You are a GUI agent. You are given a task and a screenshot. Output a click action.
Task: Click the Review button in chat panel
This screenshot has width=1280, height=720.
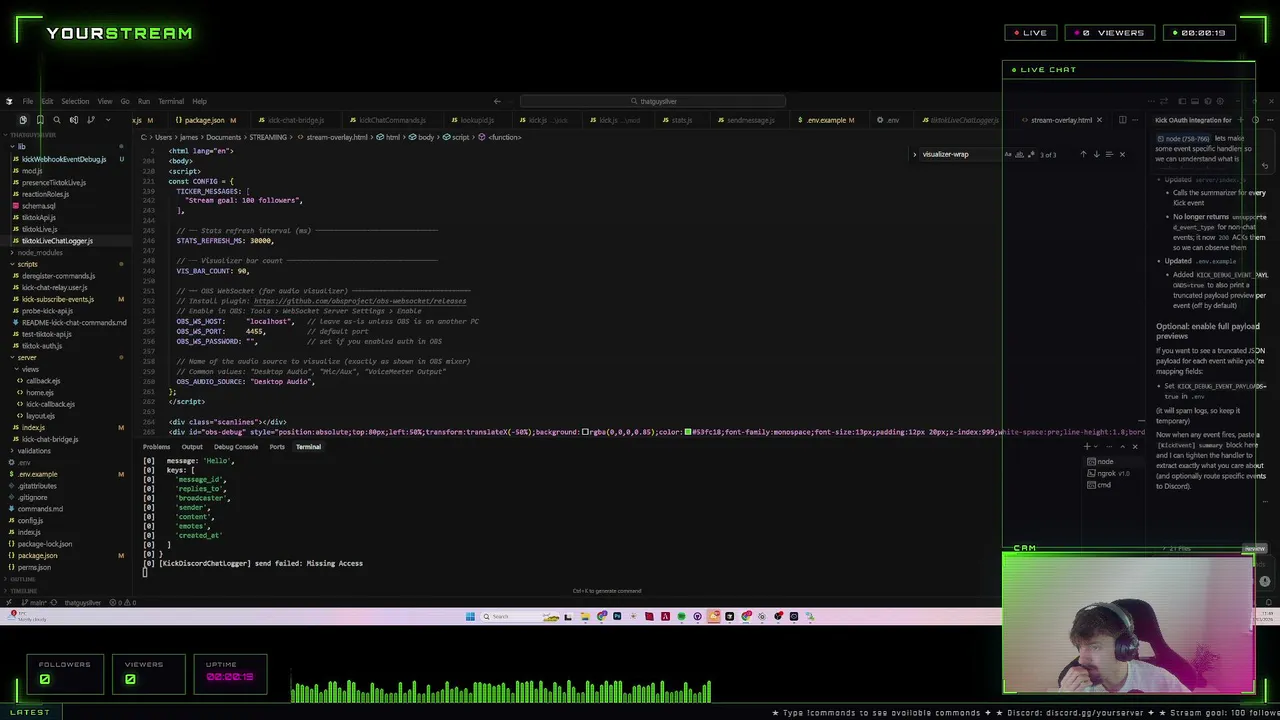[1254, 549]
